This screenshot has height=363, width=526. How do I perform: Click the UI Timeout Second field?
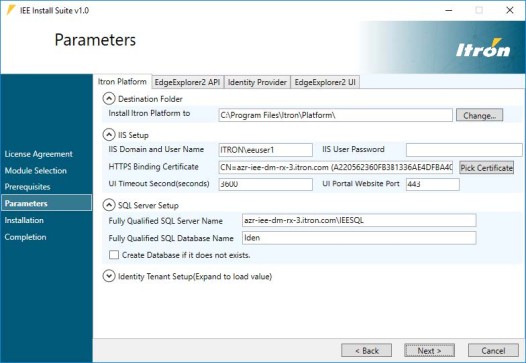[x=266, y=184]
